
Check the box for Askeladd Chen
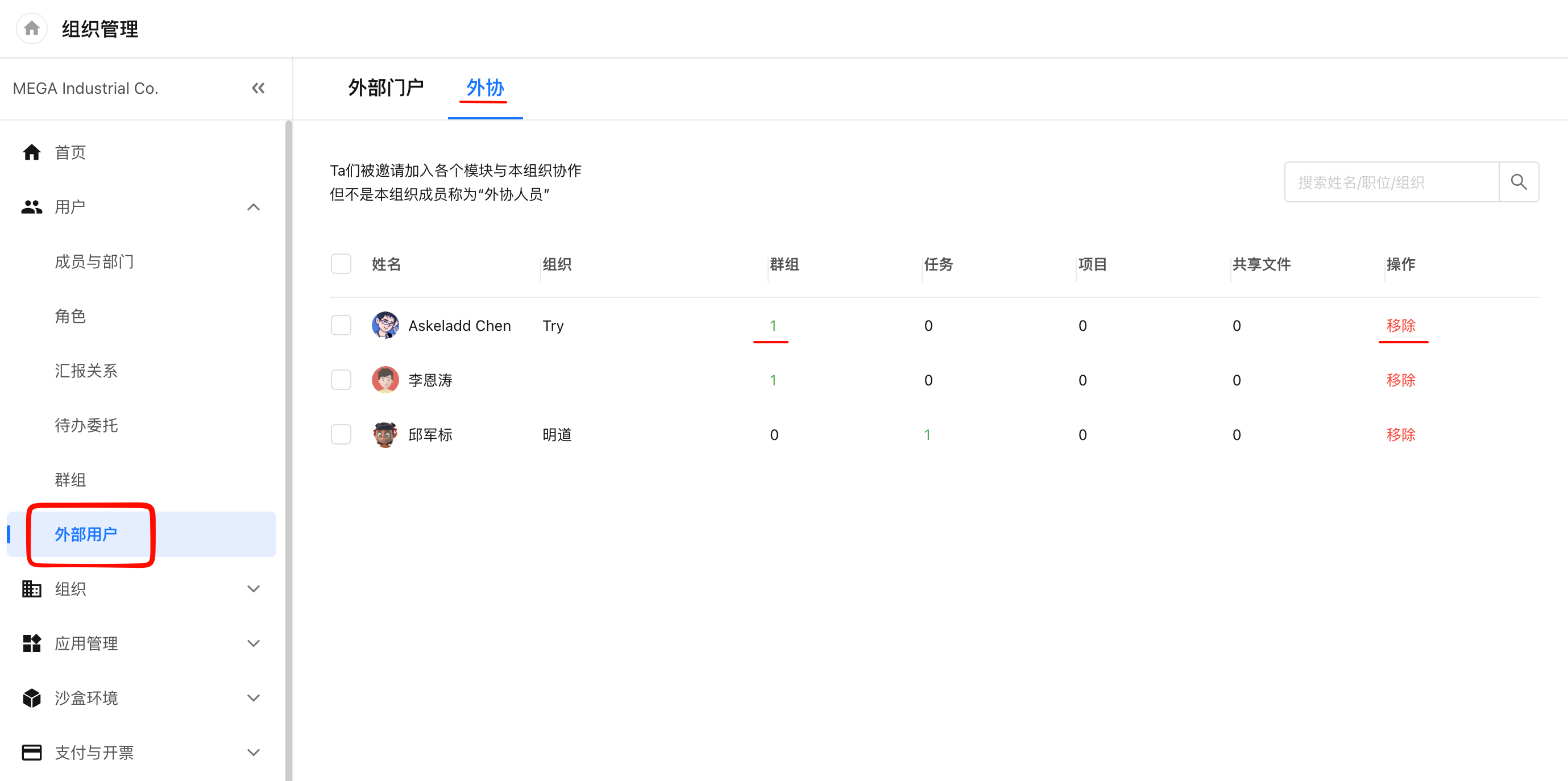[341, 325]
